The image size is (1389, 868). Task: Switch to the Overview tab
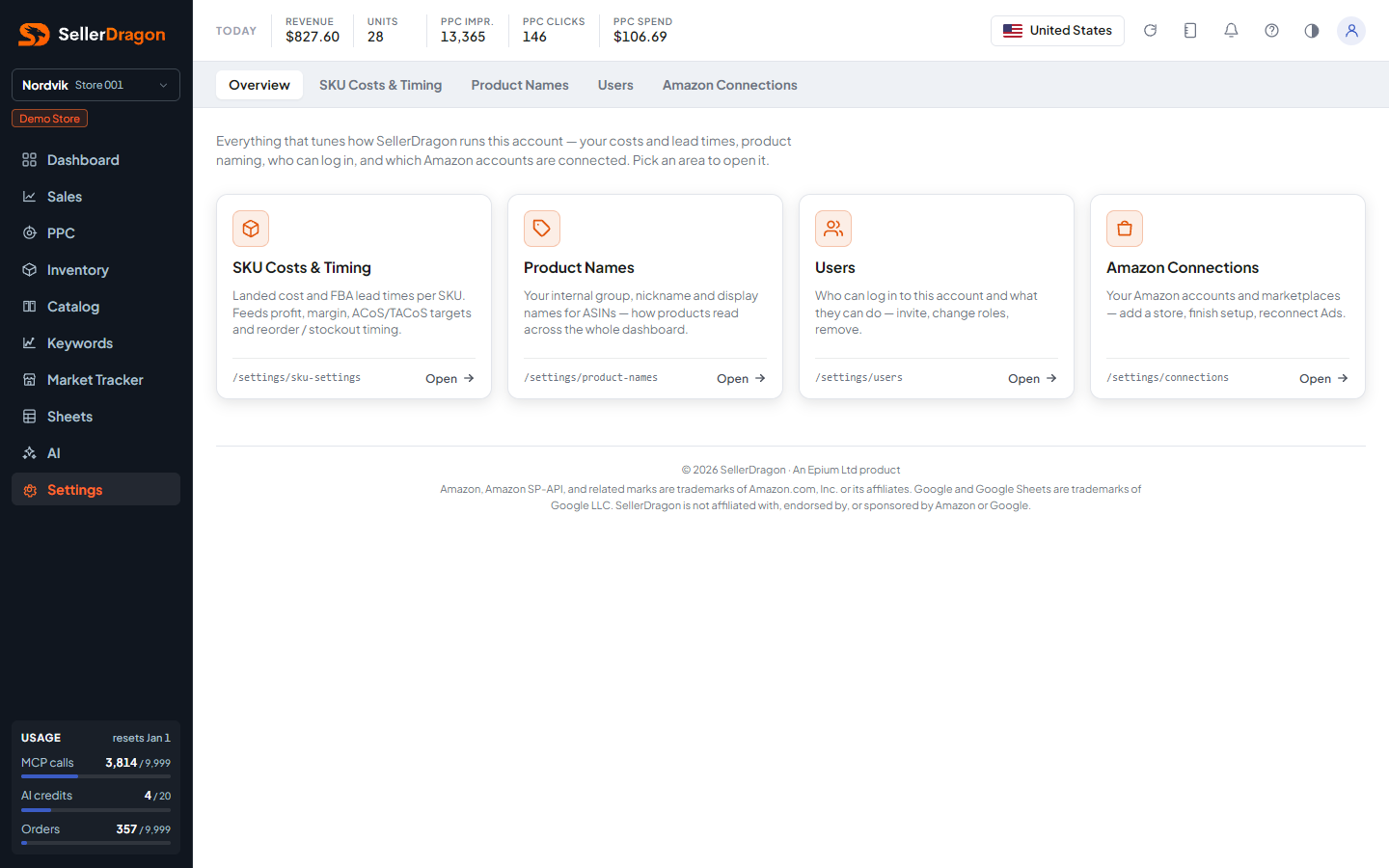[x=259, y=85]
